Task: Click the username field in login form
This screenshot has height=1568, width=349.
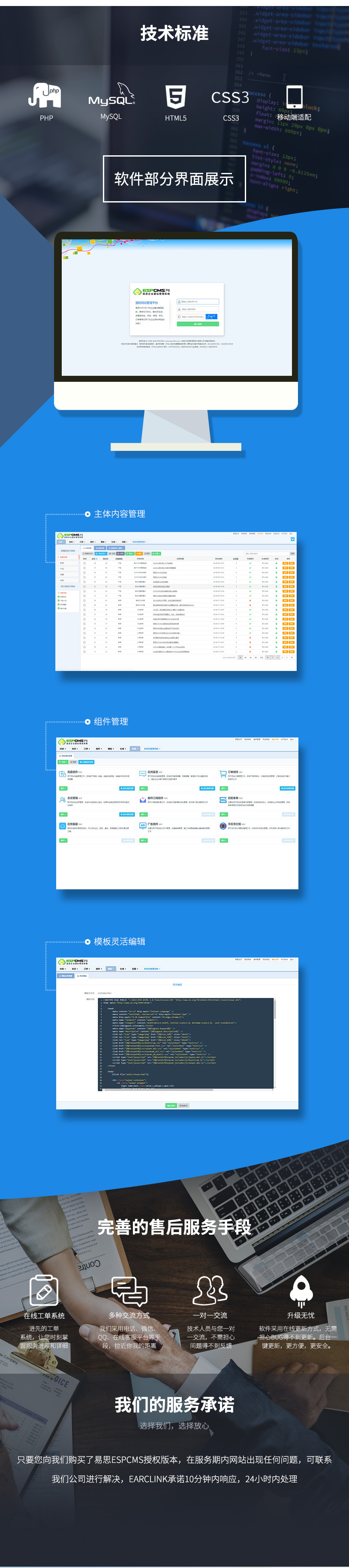Action: click(x=198, y=301)
